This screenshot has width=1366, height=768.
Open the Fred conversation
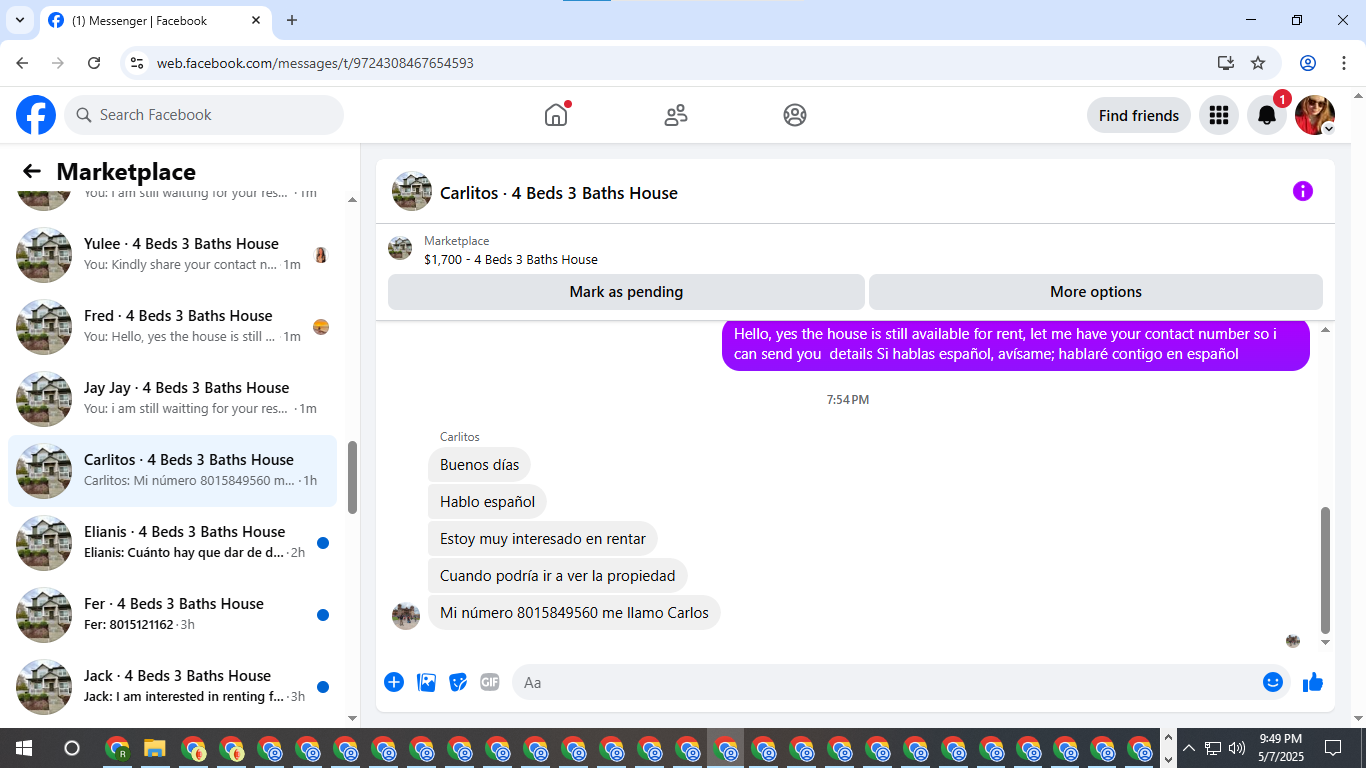click(x=172, y=327)
